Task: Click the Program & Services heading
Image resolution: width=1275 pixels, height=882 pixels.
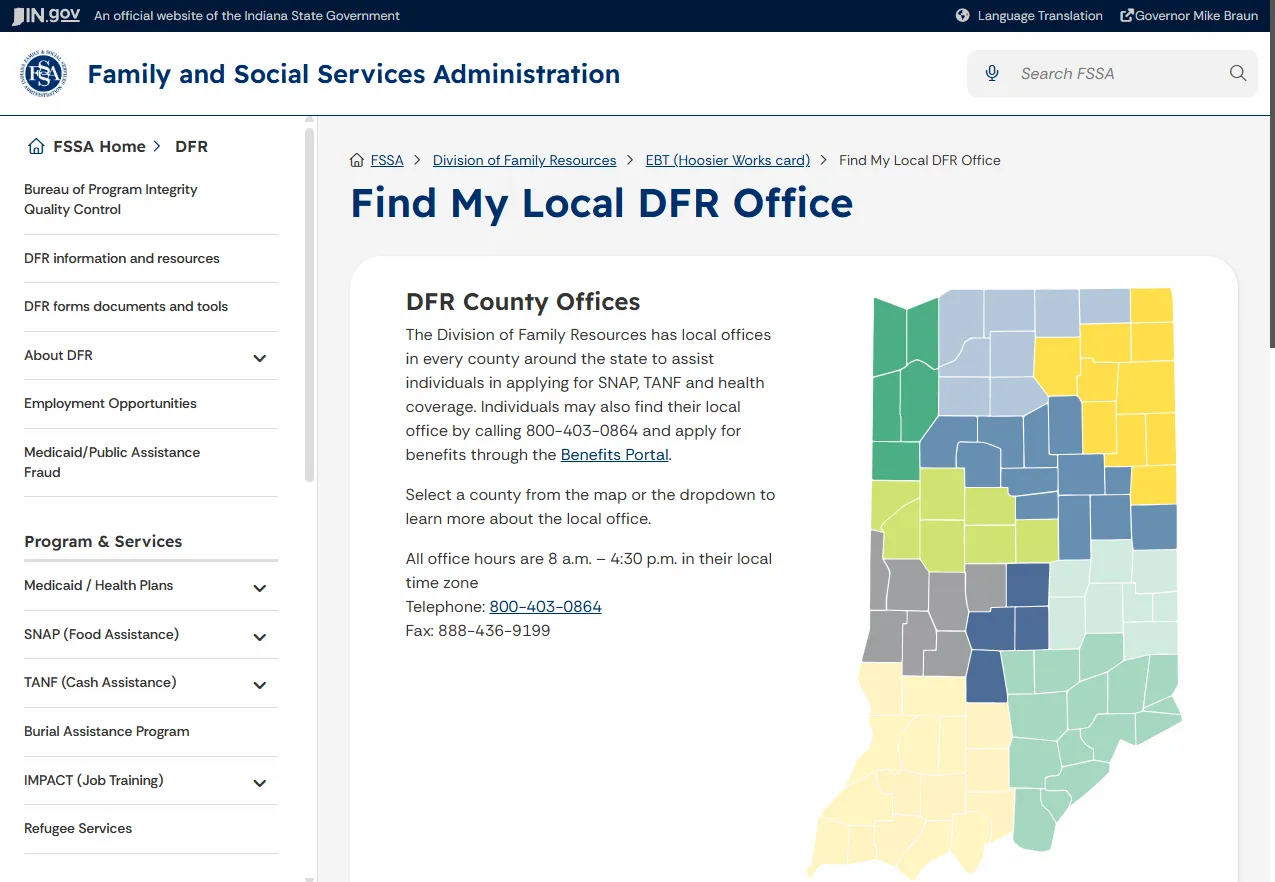Action: pos(103,541)
